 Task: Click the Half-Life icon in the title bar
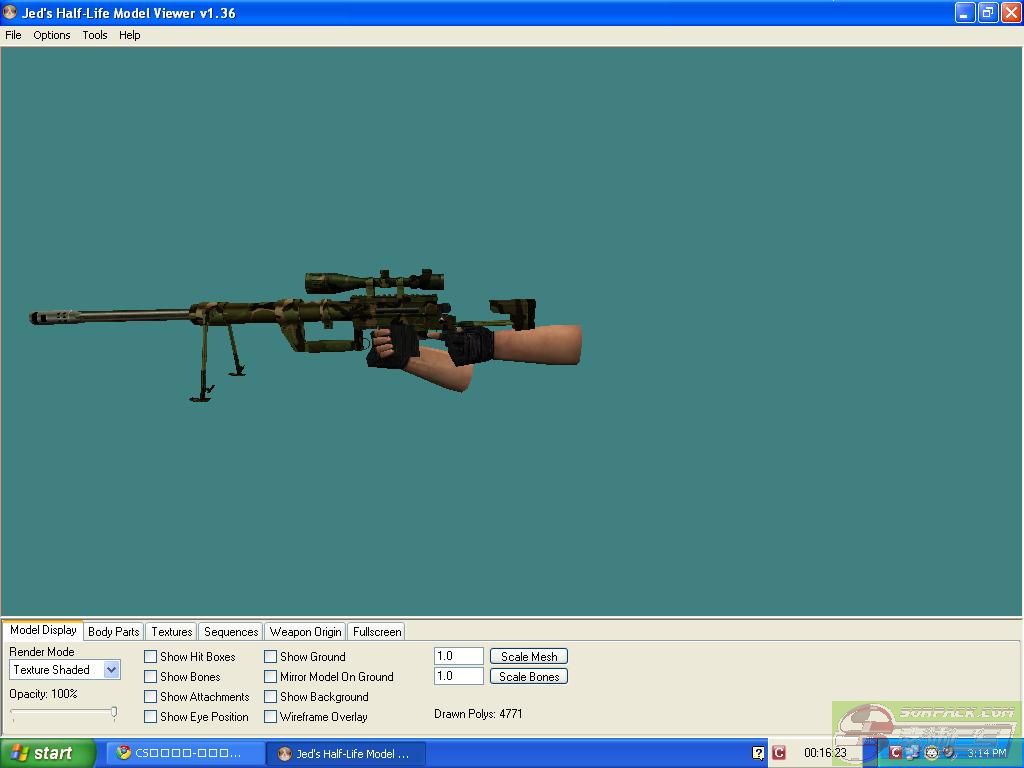(11, 13)
